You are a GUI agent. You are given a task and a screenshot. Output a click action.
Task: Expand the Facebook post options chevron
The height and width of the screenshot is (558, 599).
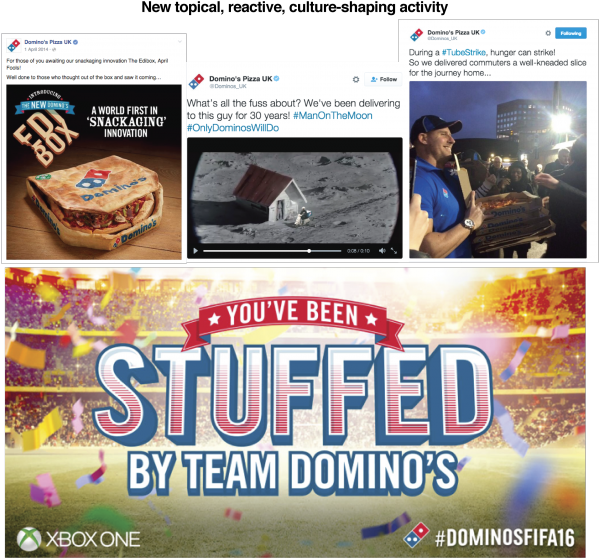[x=179, y=41]
